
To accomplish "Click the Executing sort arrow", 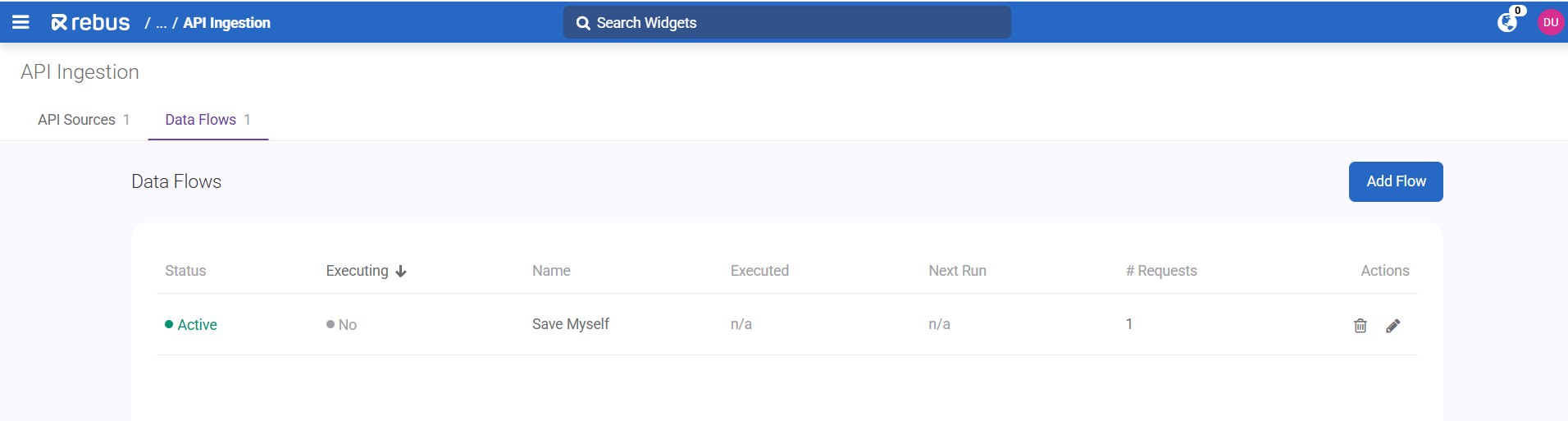I will (x=401, y=271).
